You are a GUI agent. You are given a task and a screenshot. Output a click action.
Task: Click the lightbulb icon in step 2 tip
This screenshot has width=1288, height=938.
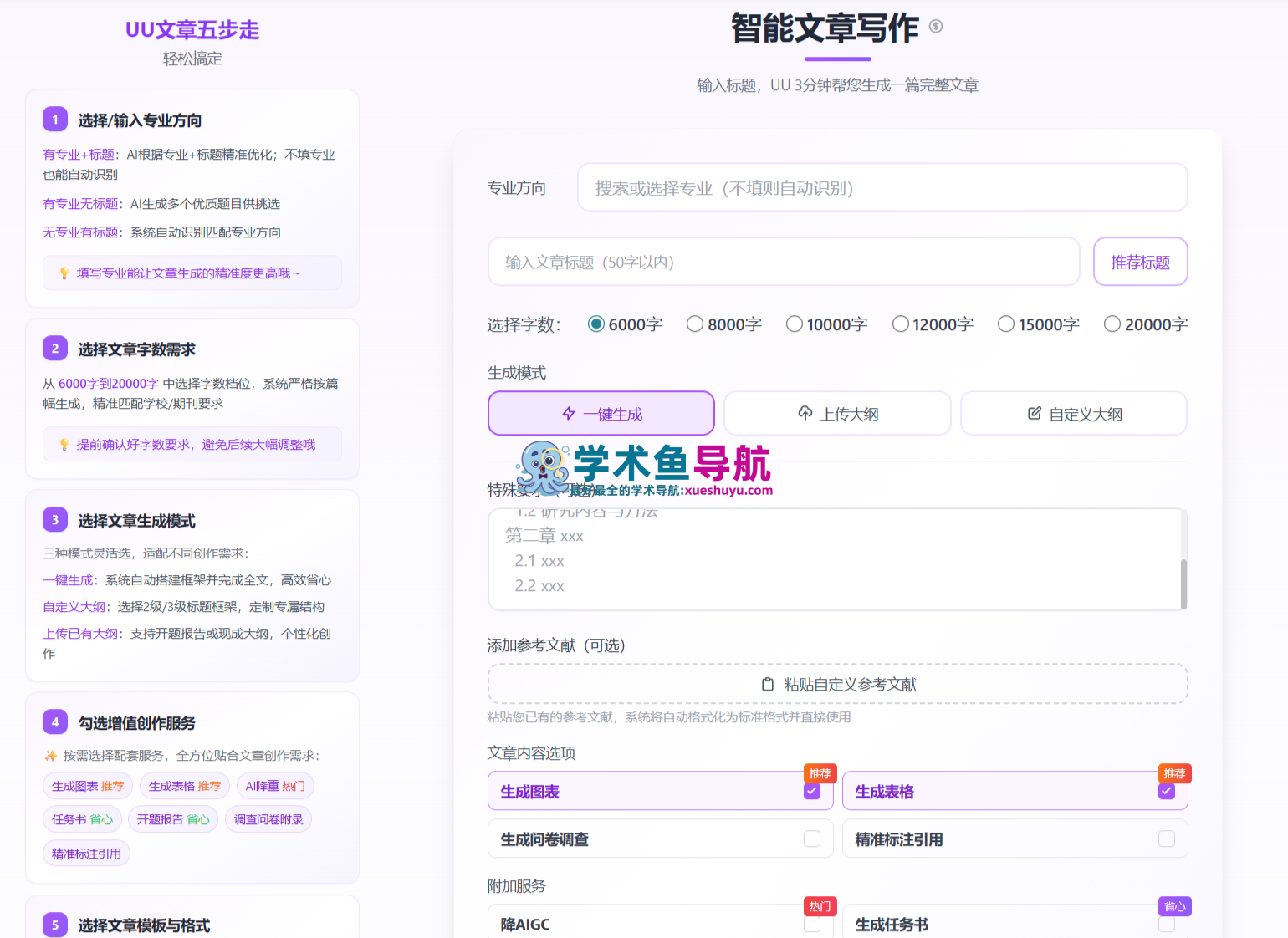pos(65,444)
